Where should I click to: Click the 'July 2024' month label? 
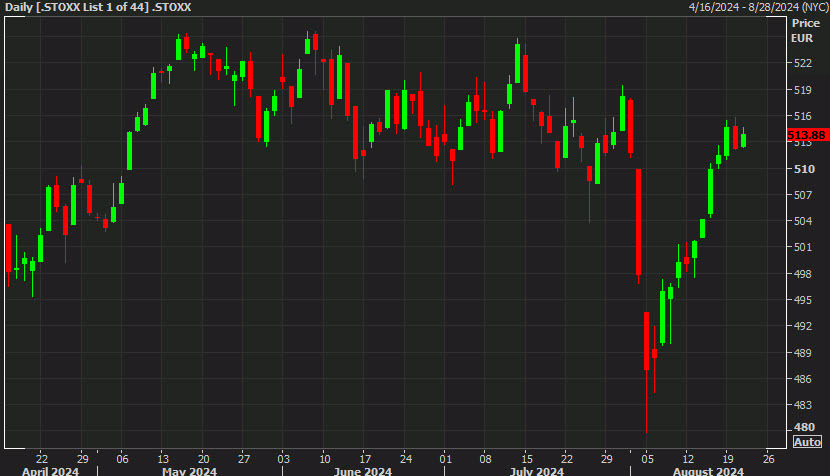(x=537, y=471)
